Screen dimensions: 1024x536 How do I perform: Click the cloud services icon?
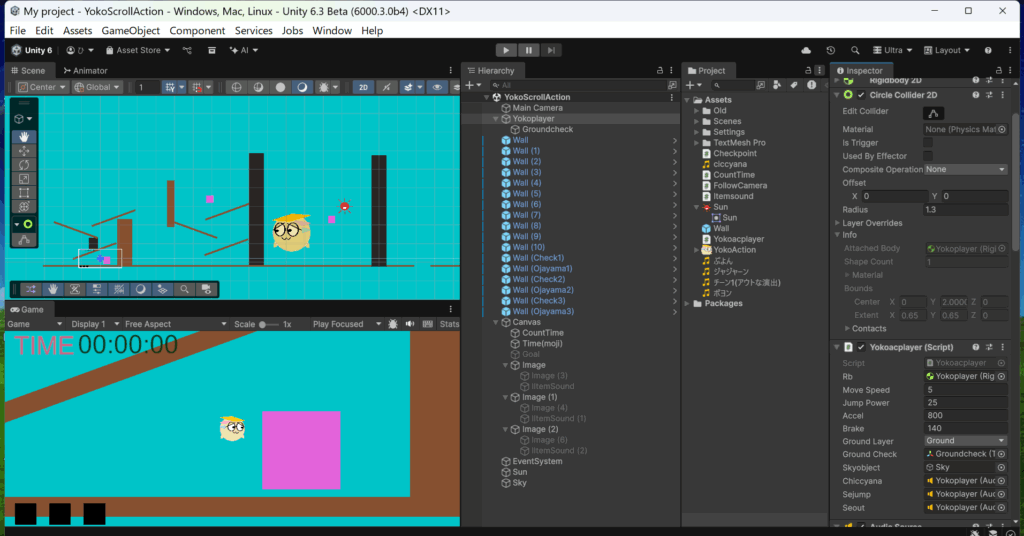click(806, 50)
